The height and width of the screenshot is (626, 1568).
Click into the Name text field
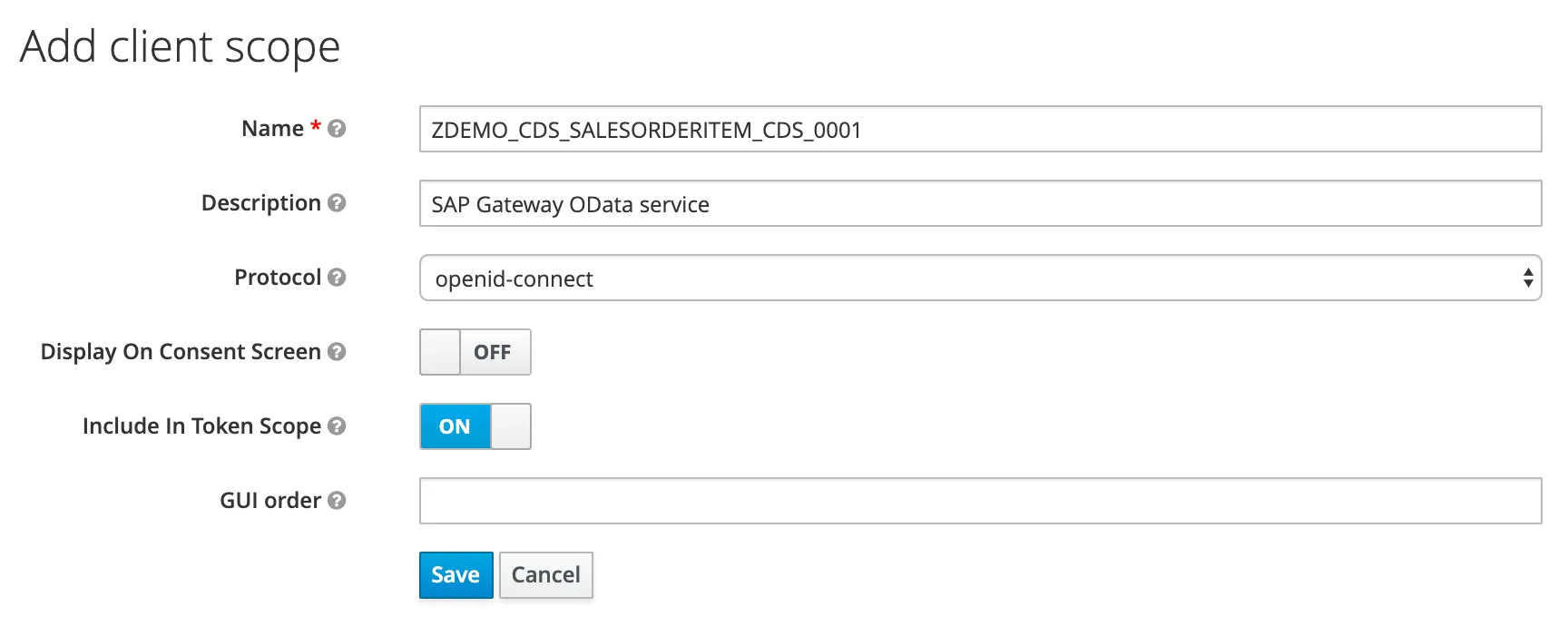(x=980, y=130)
